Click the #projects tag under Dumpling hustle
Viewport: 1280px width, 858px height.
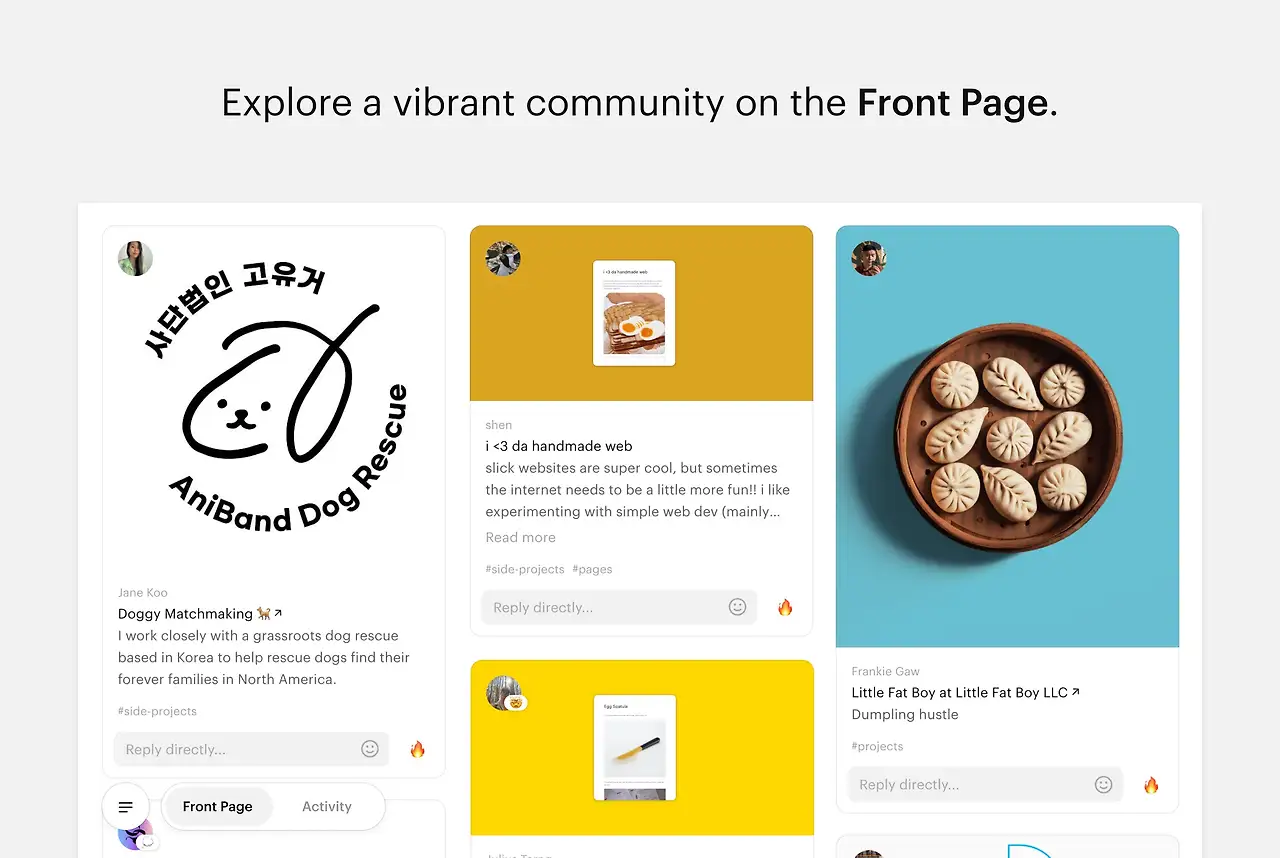click(x=877, y=746)
